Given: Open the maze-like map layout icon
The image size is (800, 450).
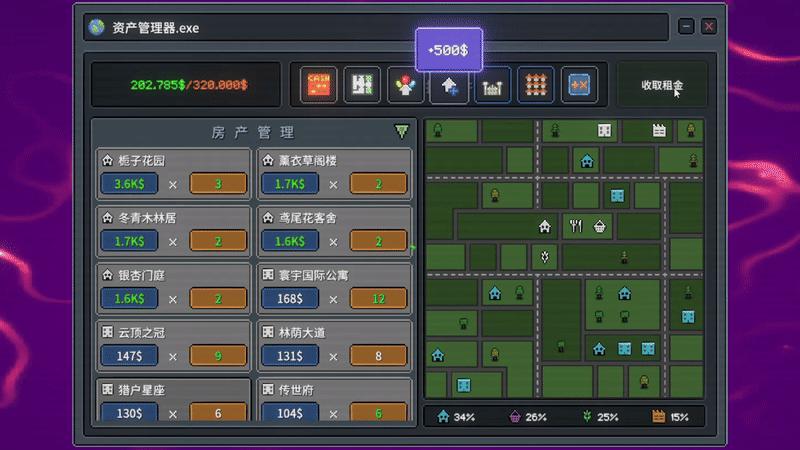Looking at the screenshot, I should (x=362, y=86).
